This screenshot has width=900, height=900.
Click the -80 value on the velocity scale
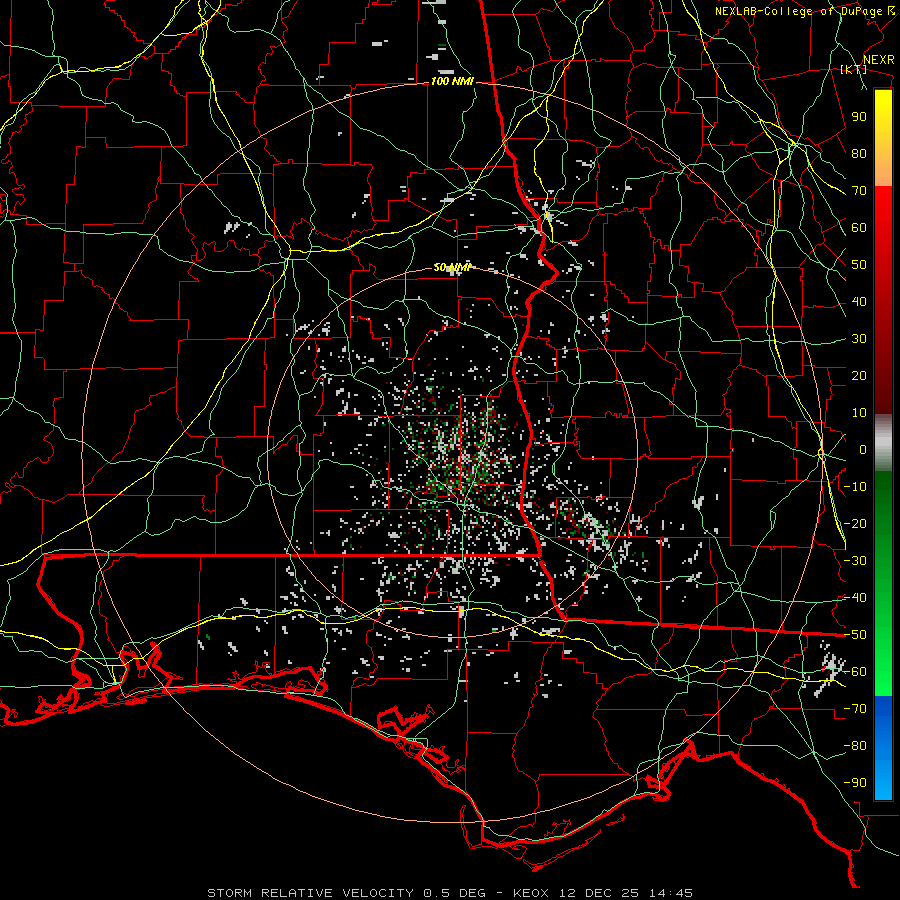pos(855,746)
